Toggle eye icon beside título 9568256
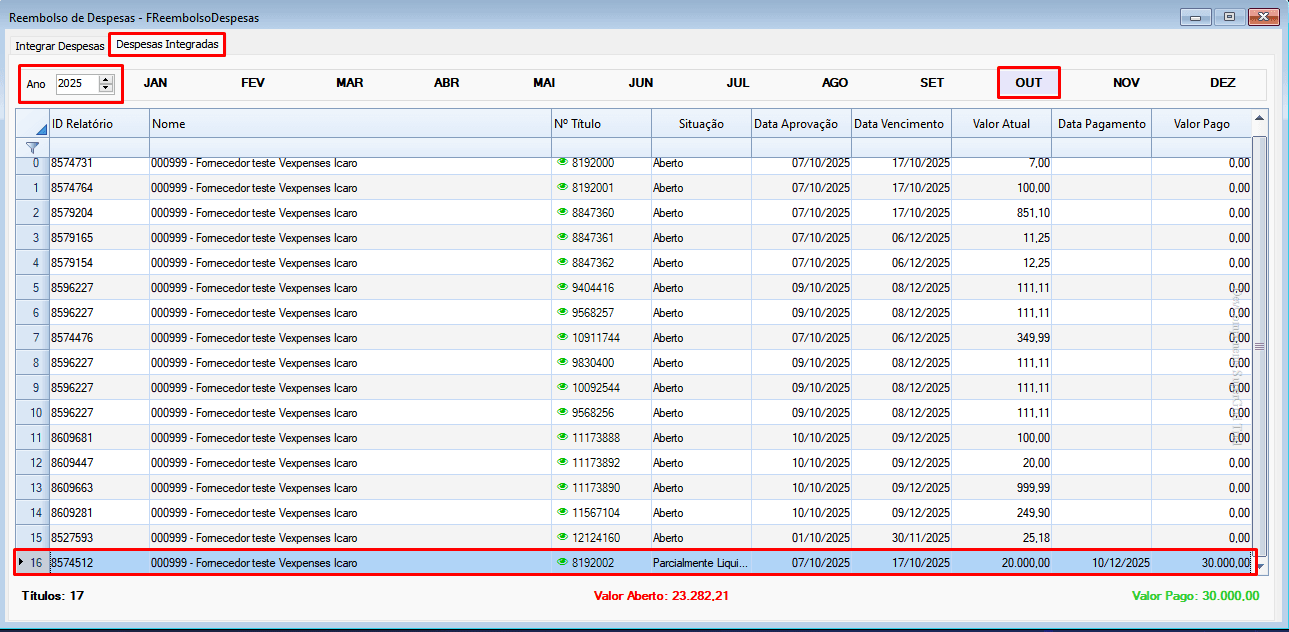Viewport: 1289px width, 632px height. click(561, 412)
